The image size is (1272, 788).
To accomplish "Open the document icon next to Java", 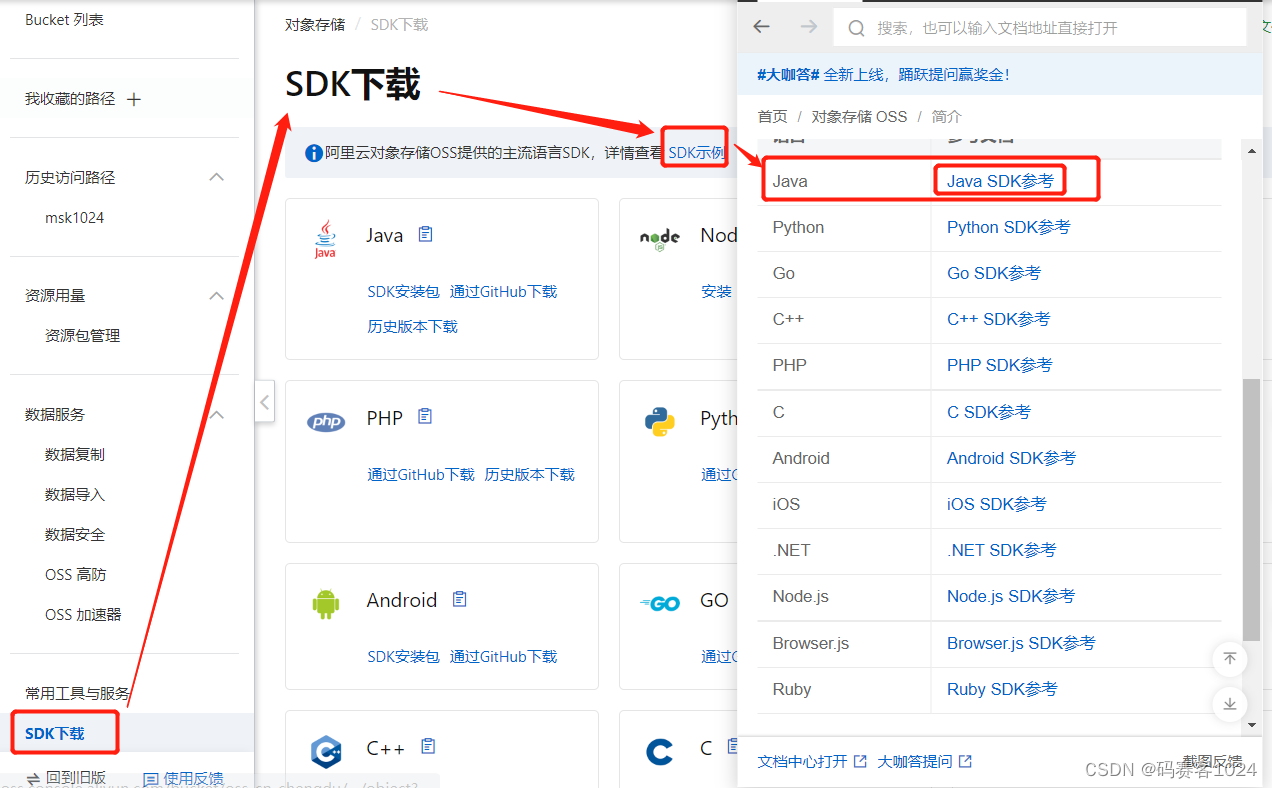I will click(x=426, y=234).
